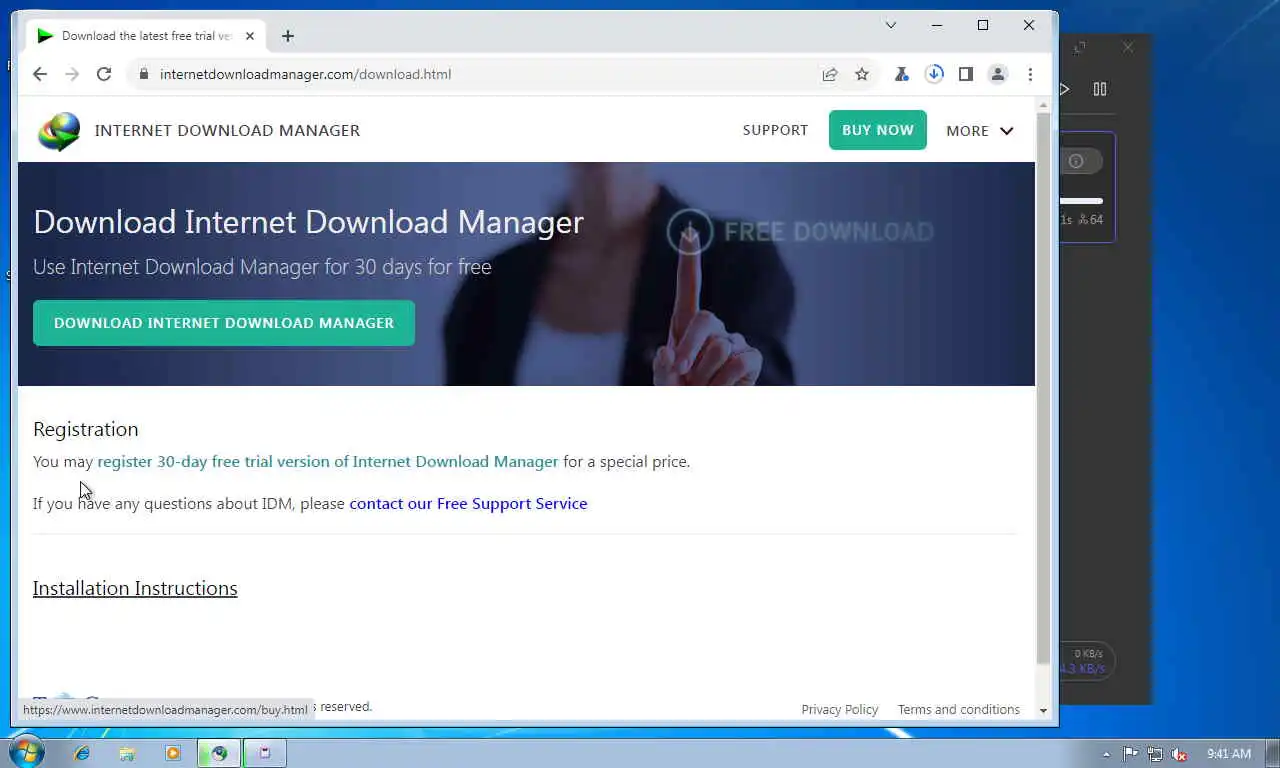Click the INTERNET DOWNLOAD MANAGER site title
The width and height of the screenshot is (1280, 768).
coord(227,130)
